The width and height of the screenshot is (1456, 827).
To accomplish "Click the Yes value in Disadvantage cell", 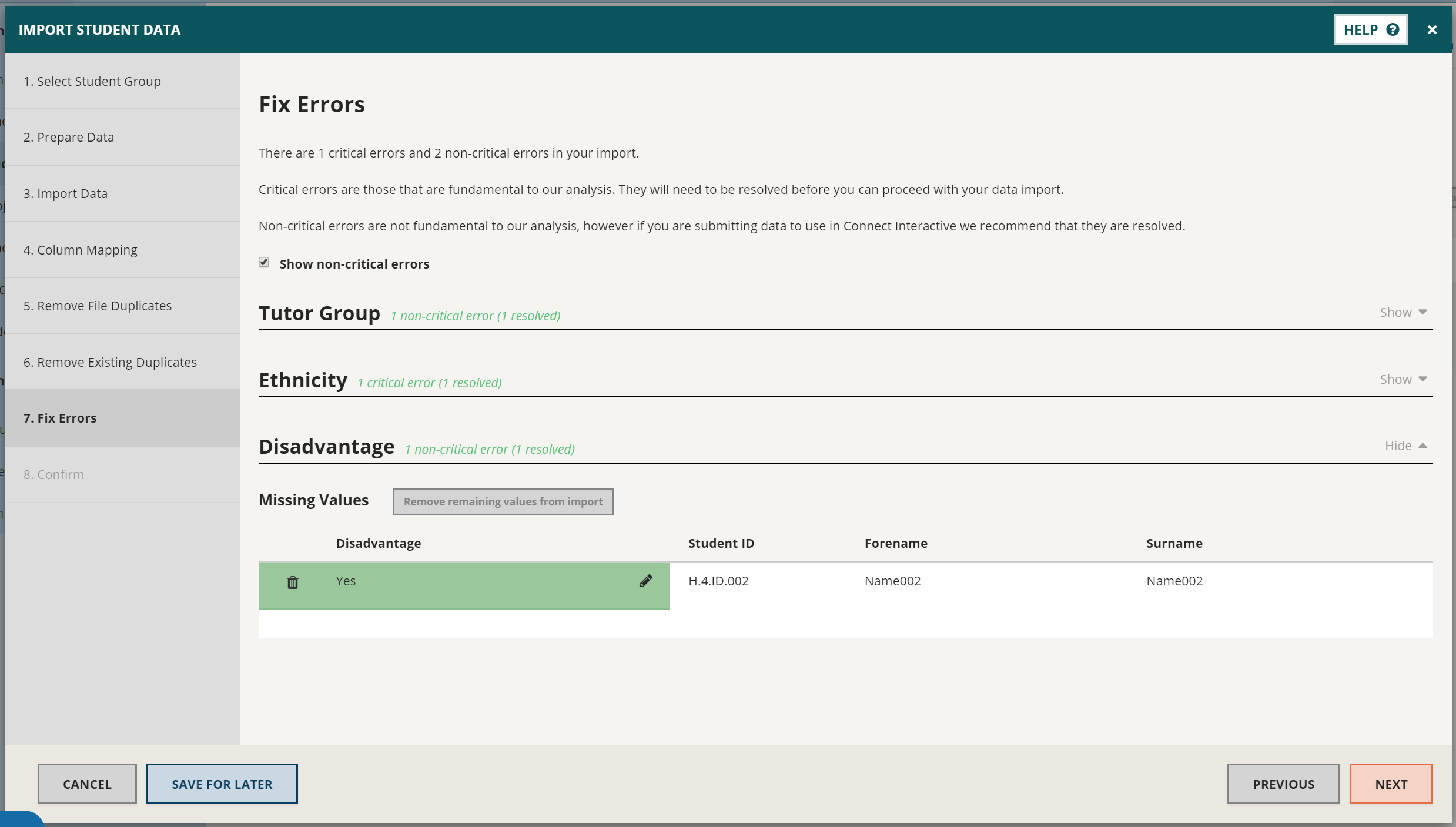I will pyautogui.click(x=346, y=581).
